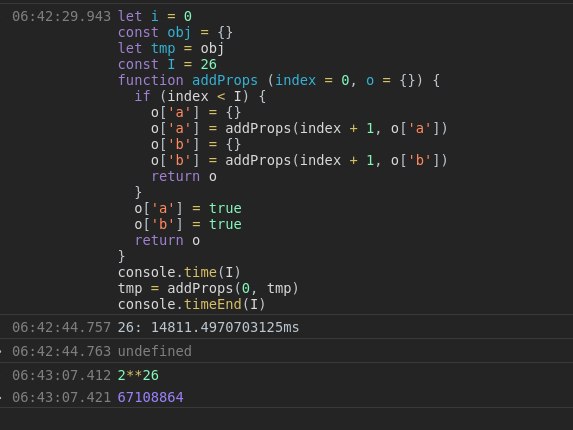
Task: Click timer output '26: 14811.4970703125ms'
Action: (x=208, y=327)
